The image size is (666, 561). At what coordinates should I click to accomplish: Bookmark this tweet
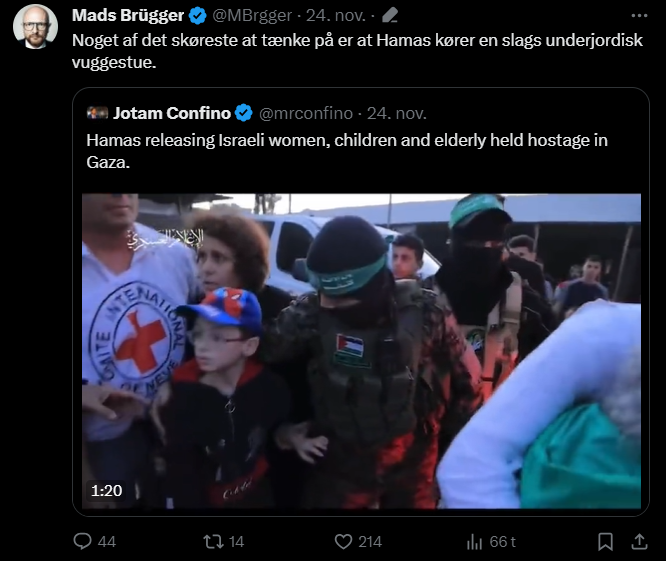tap(605, 541)
